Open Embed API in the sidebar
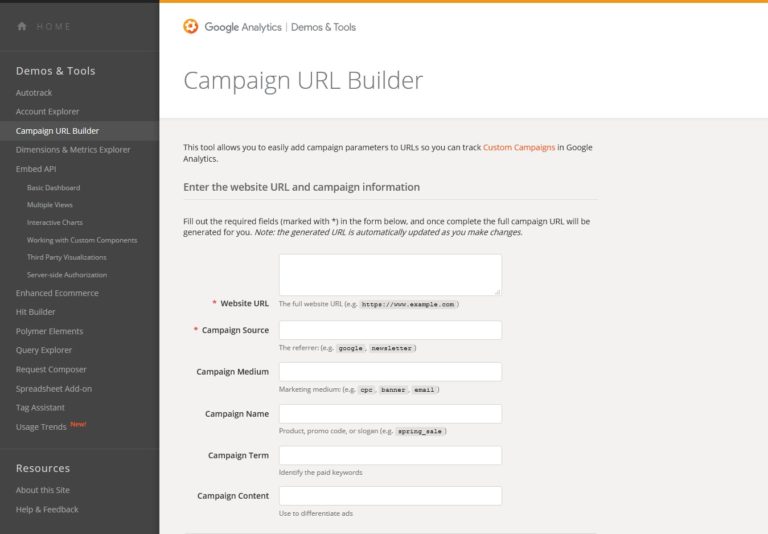The image size is (768, 534). pyautogui.click(x=36, y=169)
